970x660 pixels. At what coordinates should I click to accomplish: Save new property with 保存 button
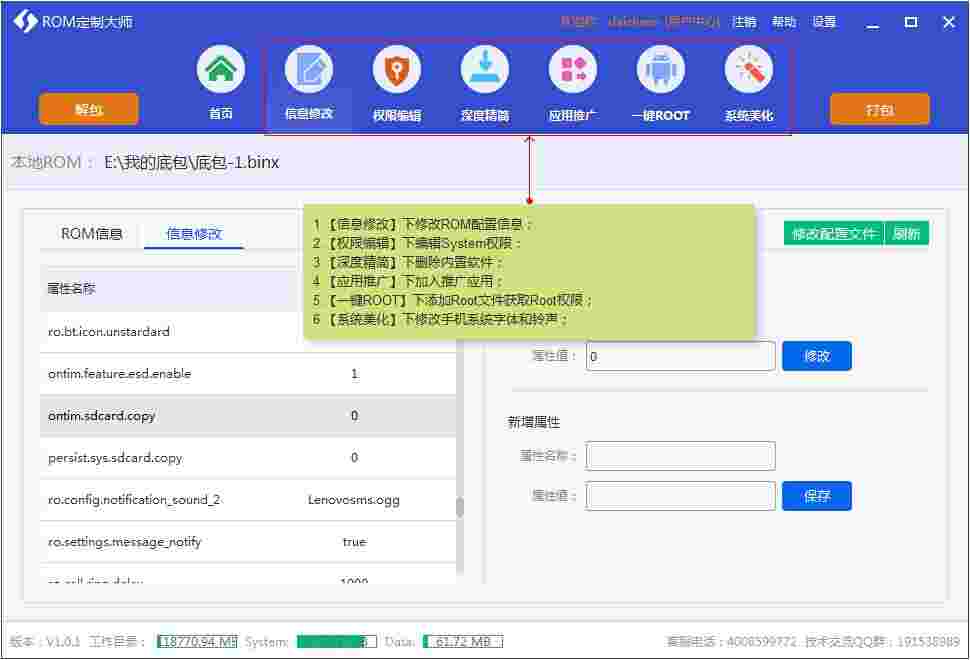click(x=817, y=495)
